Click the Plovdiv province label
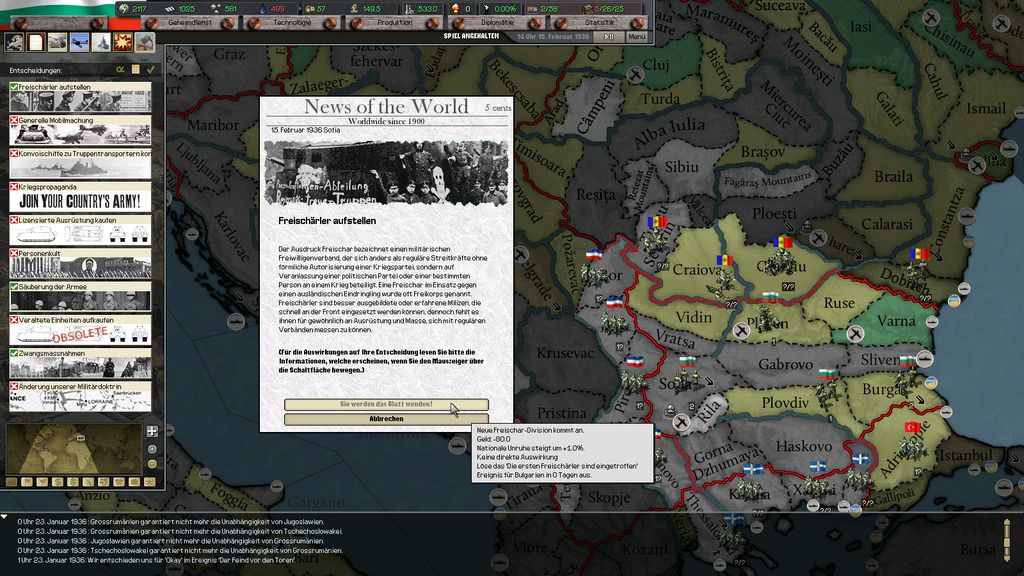 coord(785,403)
